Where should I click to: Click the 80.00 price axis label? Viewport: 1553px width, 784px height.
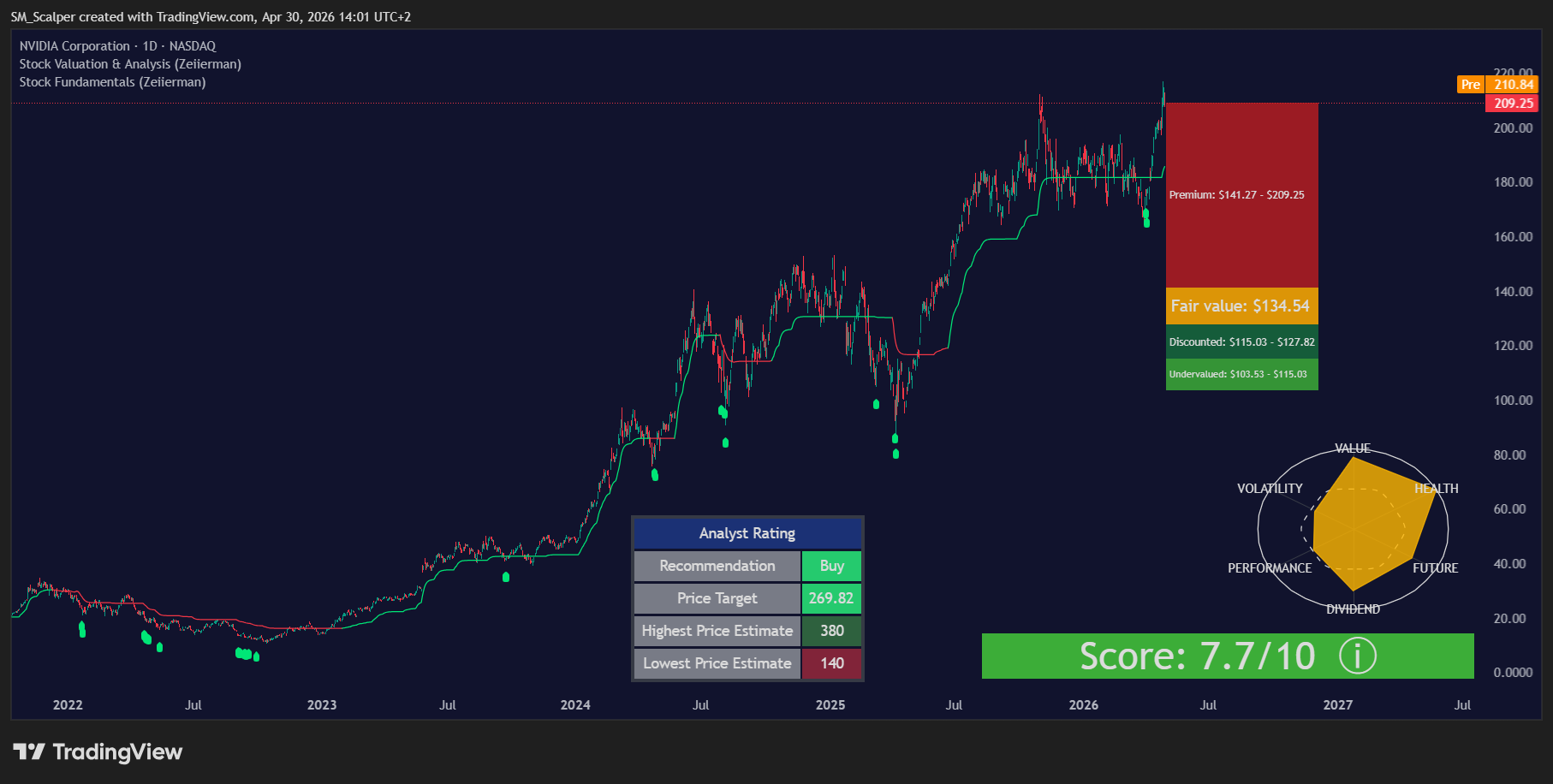(x=1510, y=455)
